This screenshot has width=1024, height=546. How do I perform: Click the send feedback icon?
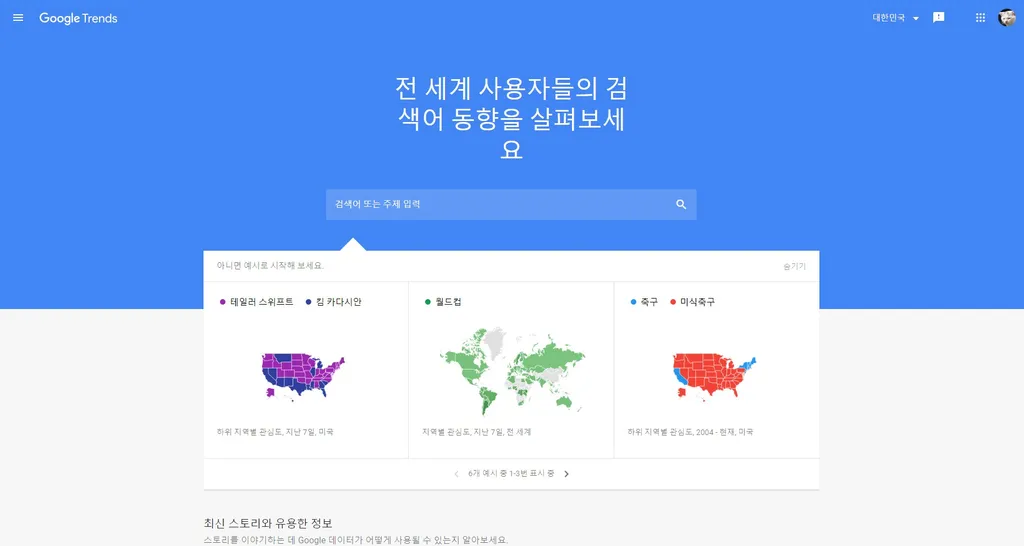(938, 18)
